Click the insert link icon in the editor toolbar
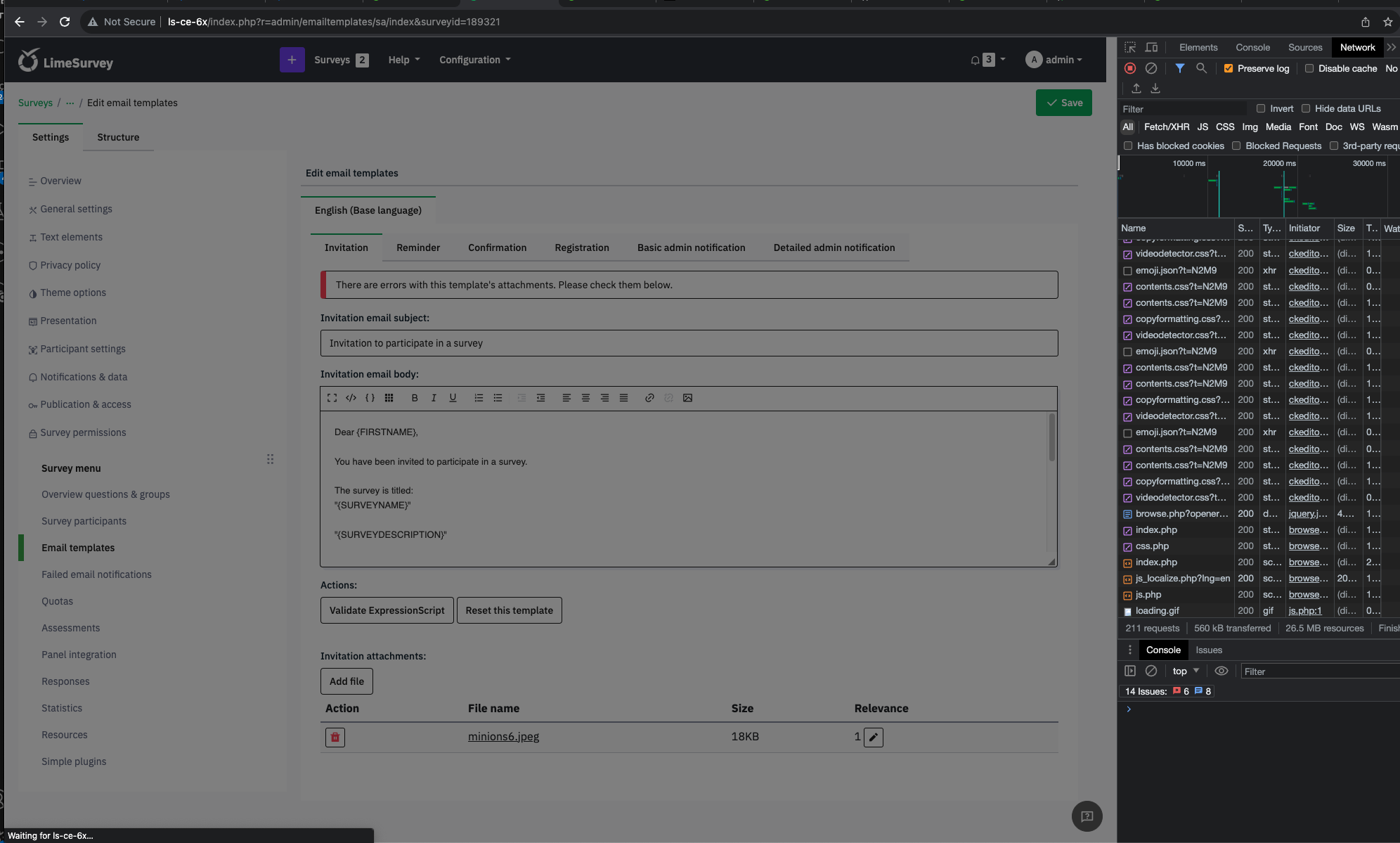The height and width of the screenshot is (843, 1400). (649, 398)
